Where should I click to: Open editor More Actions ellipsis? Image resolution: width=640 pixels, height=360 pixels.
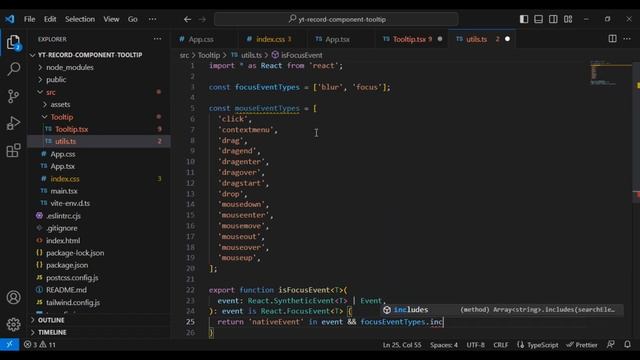[x=627, y=39]
